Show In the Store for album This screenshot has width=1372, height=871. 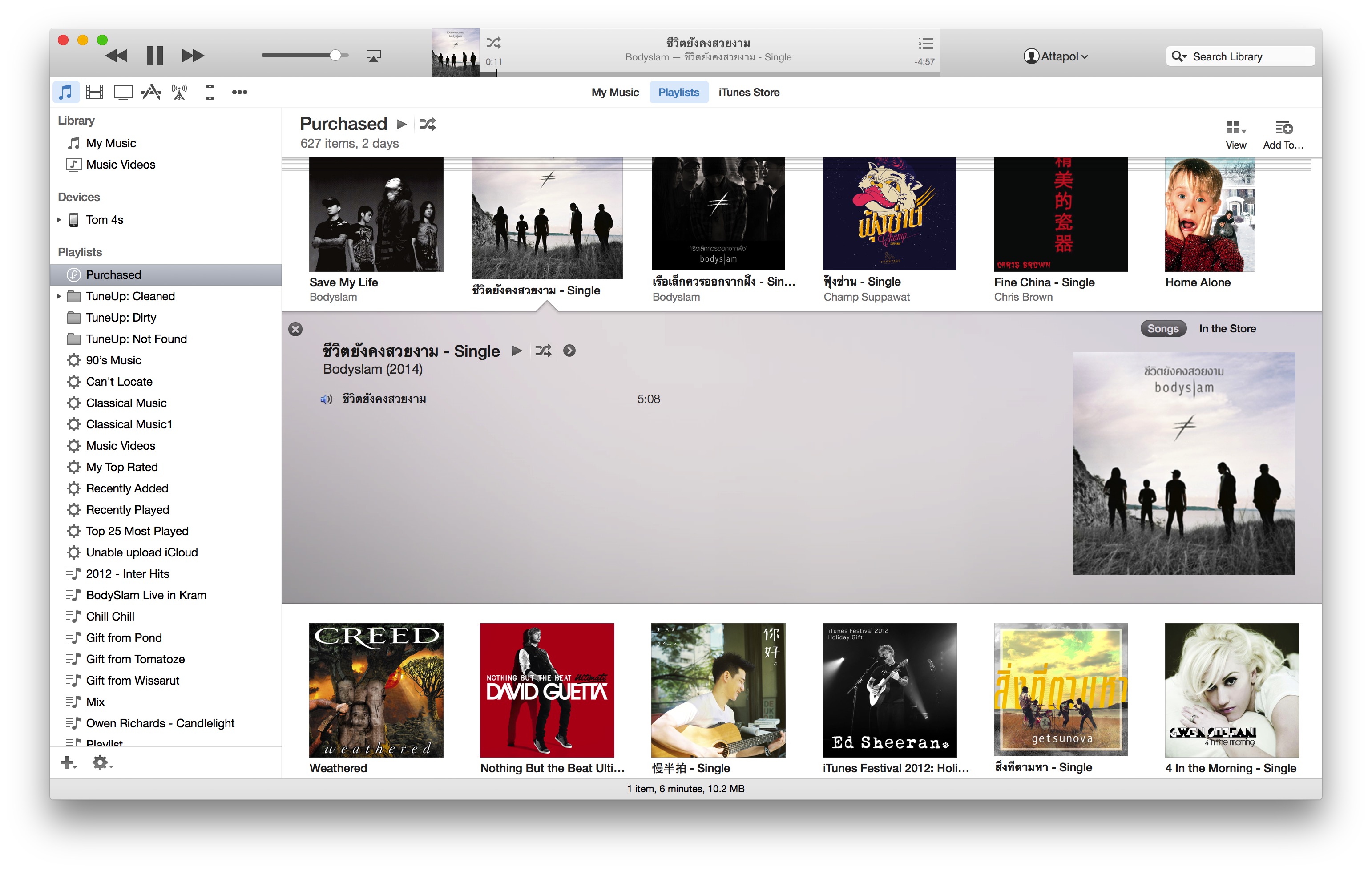click(1227, 329)
